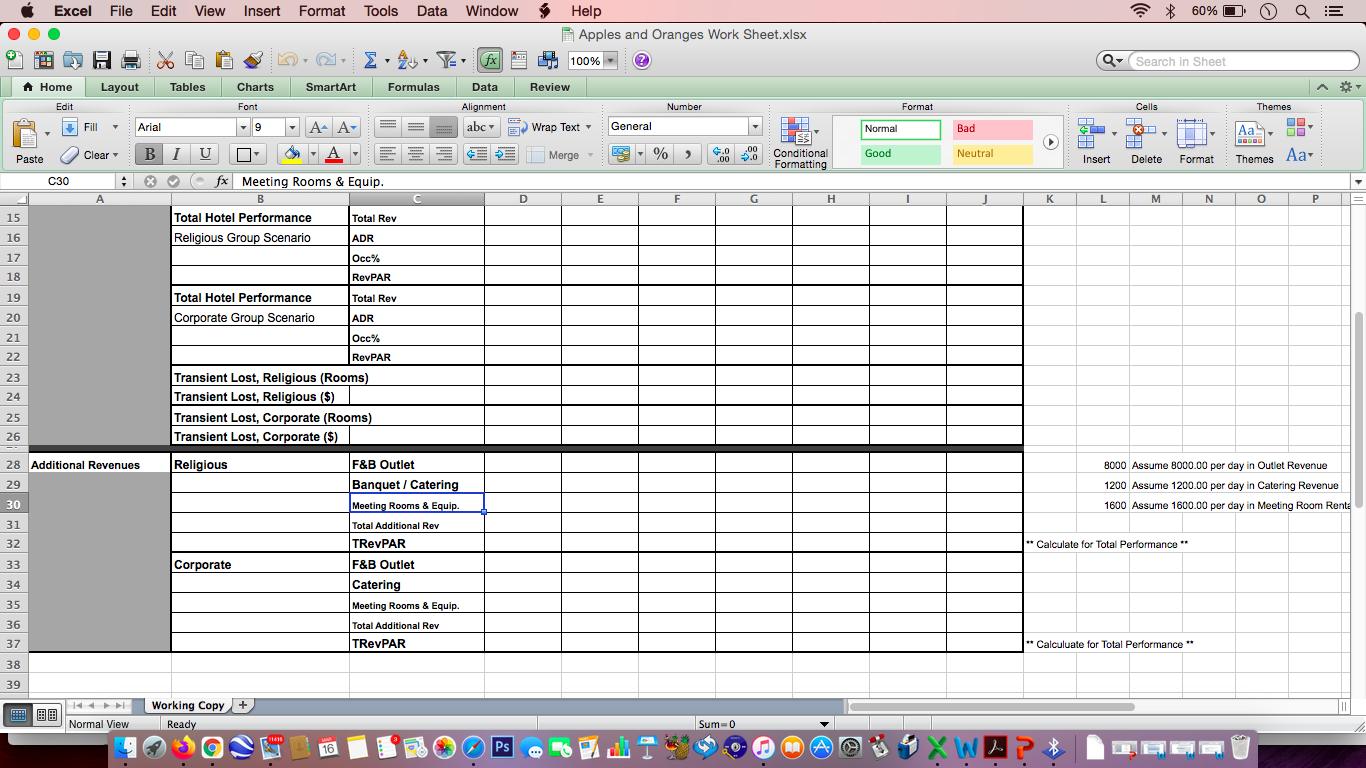Add a new sheet with the plus button
The width and height of the screenshot is (1366, 768).
pos(242,705)
